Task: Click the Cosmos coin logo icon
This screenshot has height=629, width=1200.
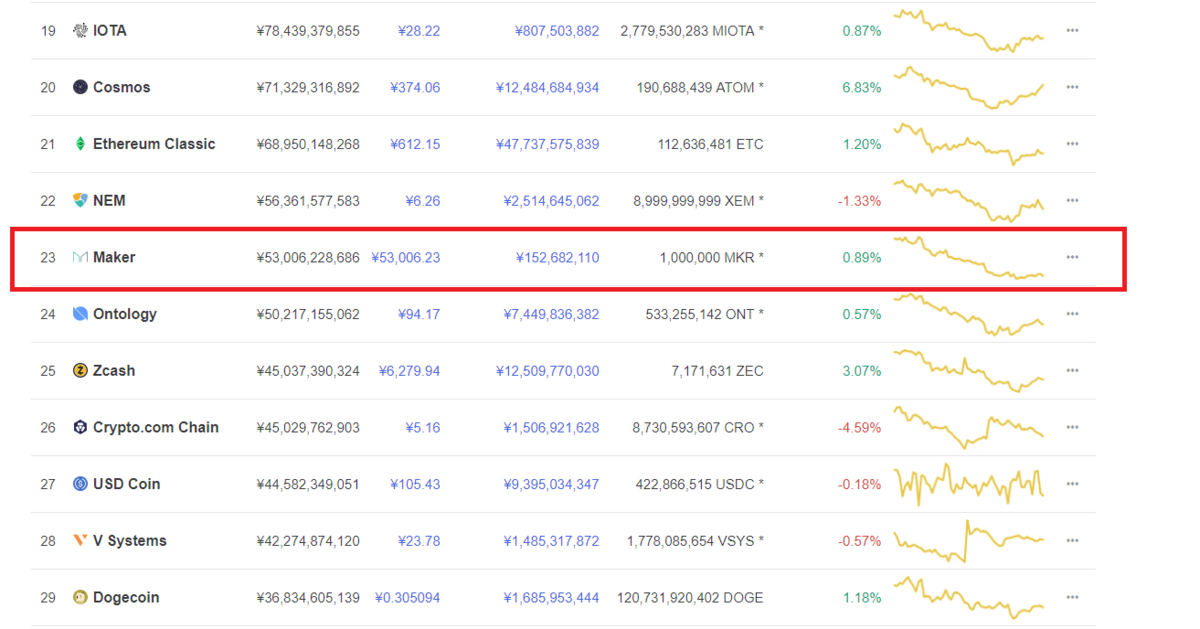Action: point(80,87)
